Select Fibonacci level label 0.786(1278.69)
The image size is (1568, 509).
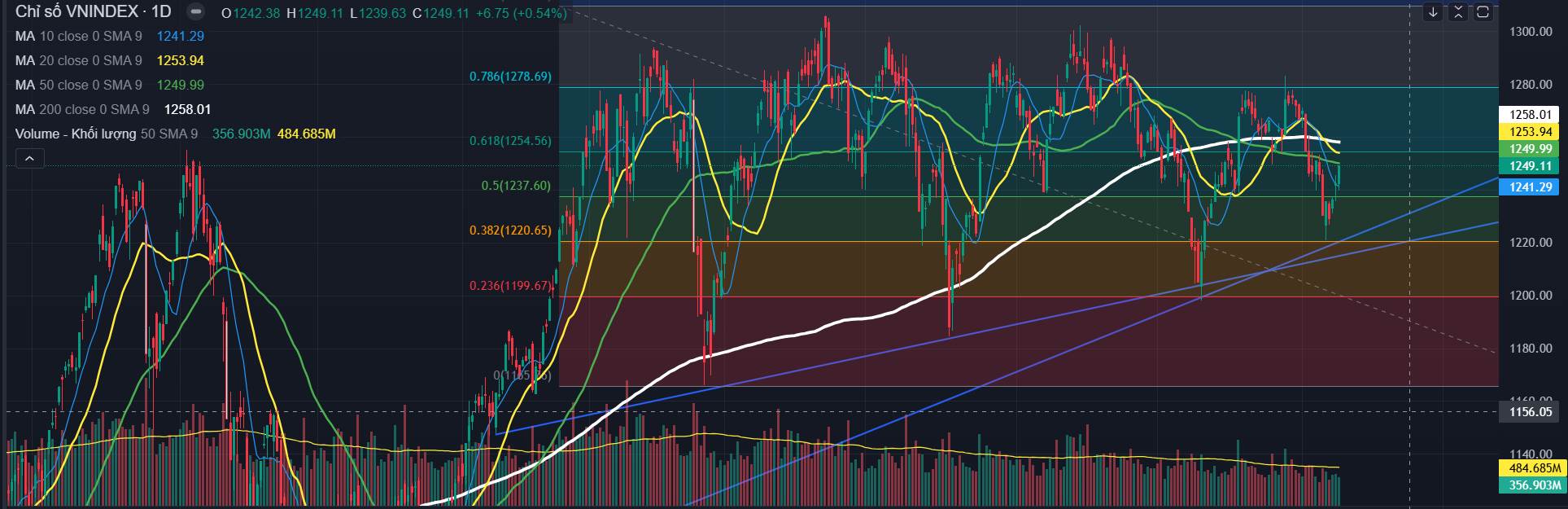[510, 77]
